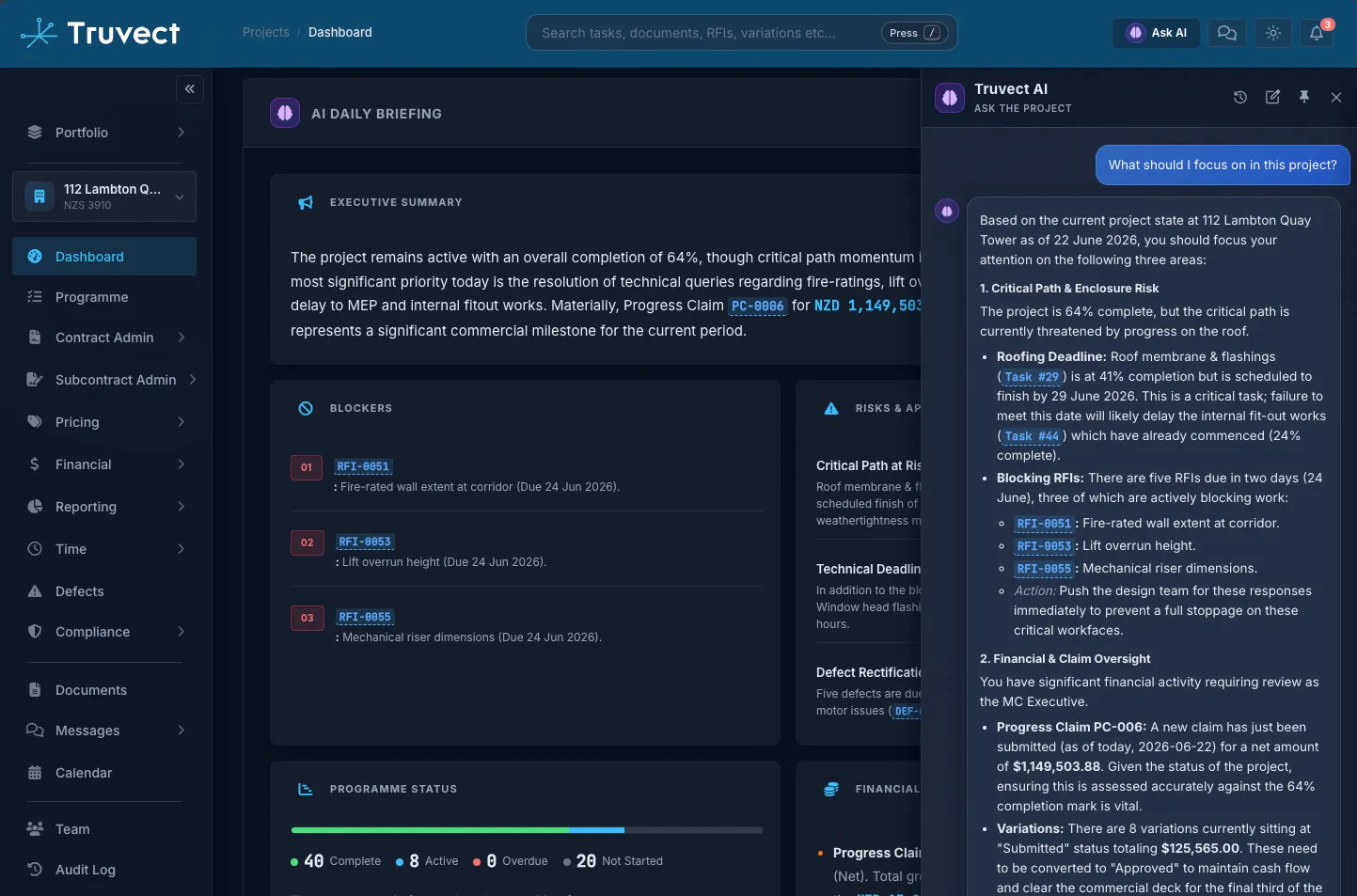Expand the Reporting submenu chevron
This screenshot has width=1357, height=896.
tap(181, 507)
